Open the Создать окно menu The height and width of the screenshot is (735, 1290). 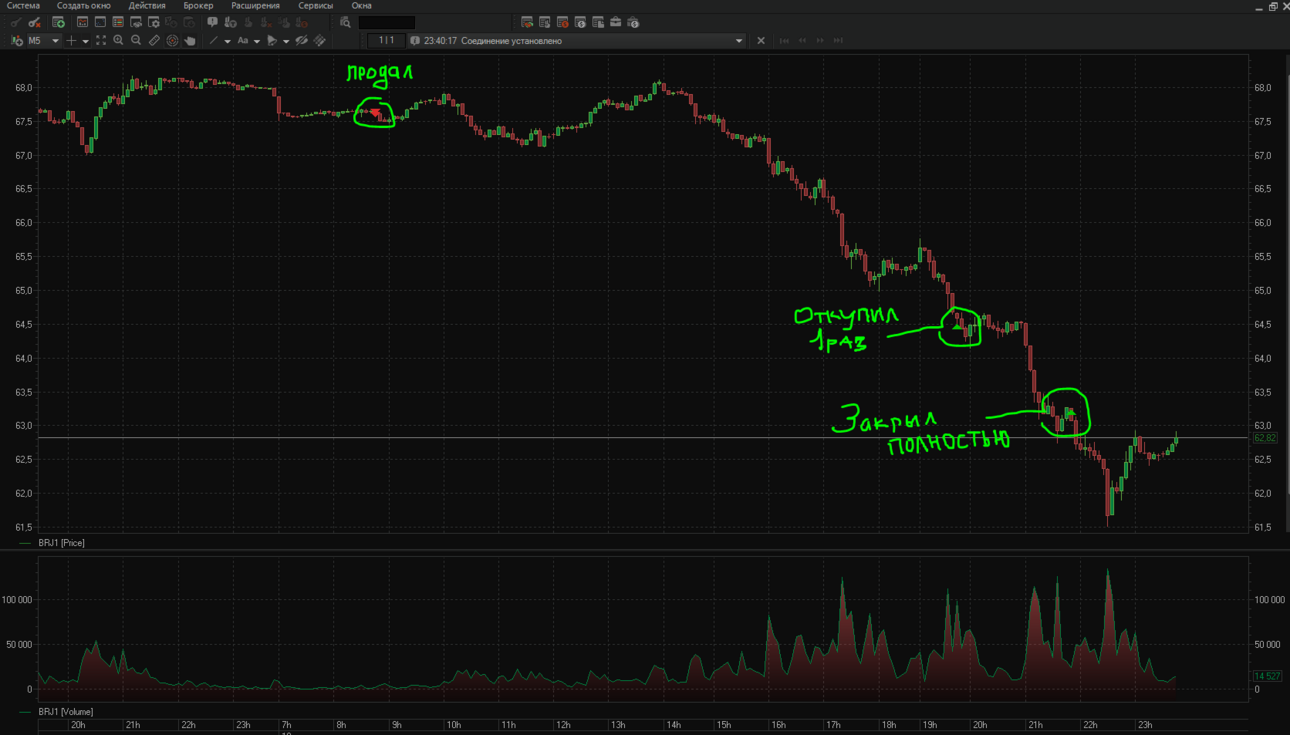pyautogui.click(x=84, y=6)
